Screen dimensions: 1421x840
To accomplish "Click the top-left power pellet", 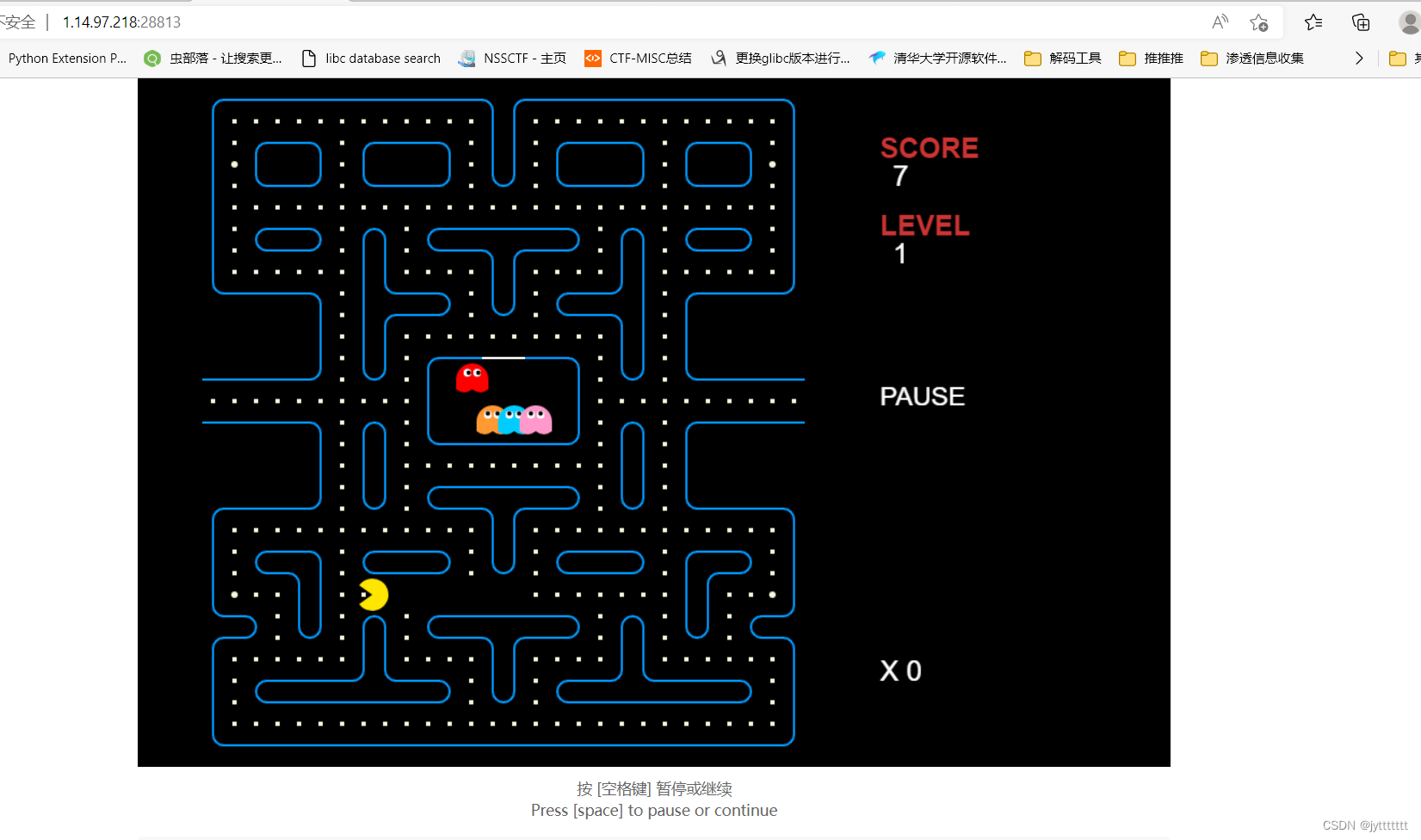I will pyautogui.click(x=234, y=164).
